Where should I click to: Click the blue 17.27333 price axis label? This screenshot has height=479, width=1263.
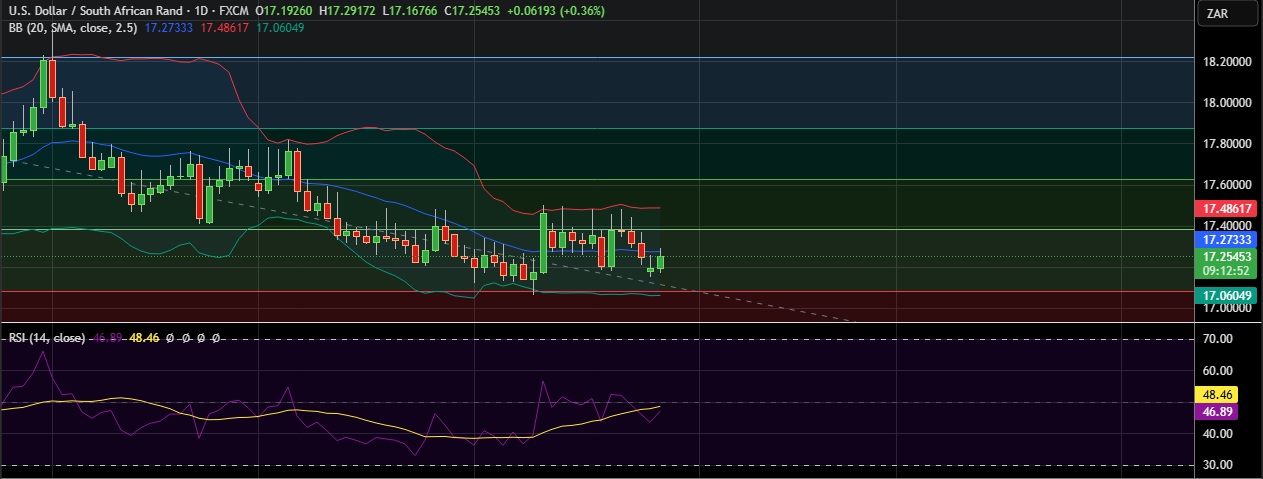click(x=1225, y=240)
